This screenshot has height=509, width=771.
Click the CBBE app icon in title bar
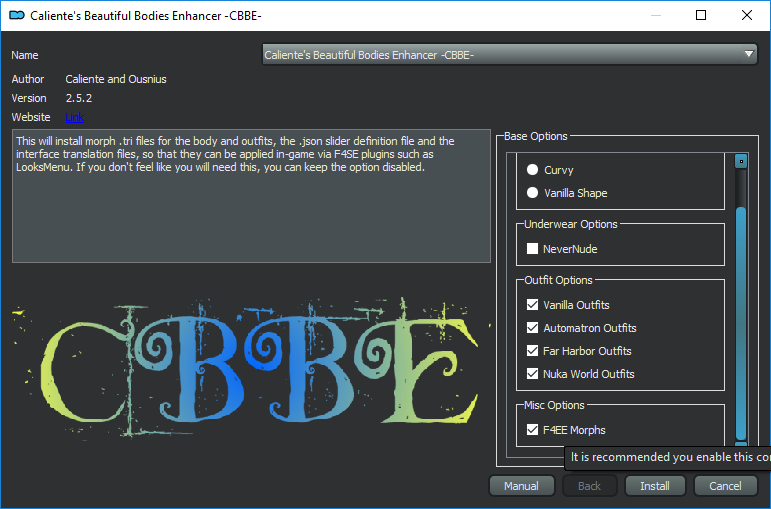tap(15, 15)
